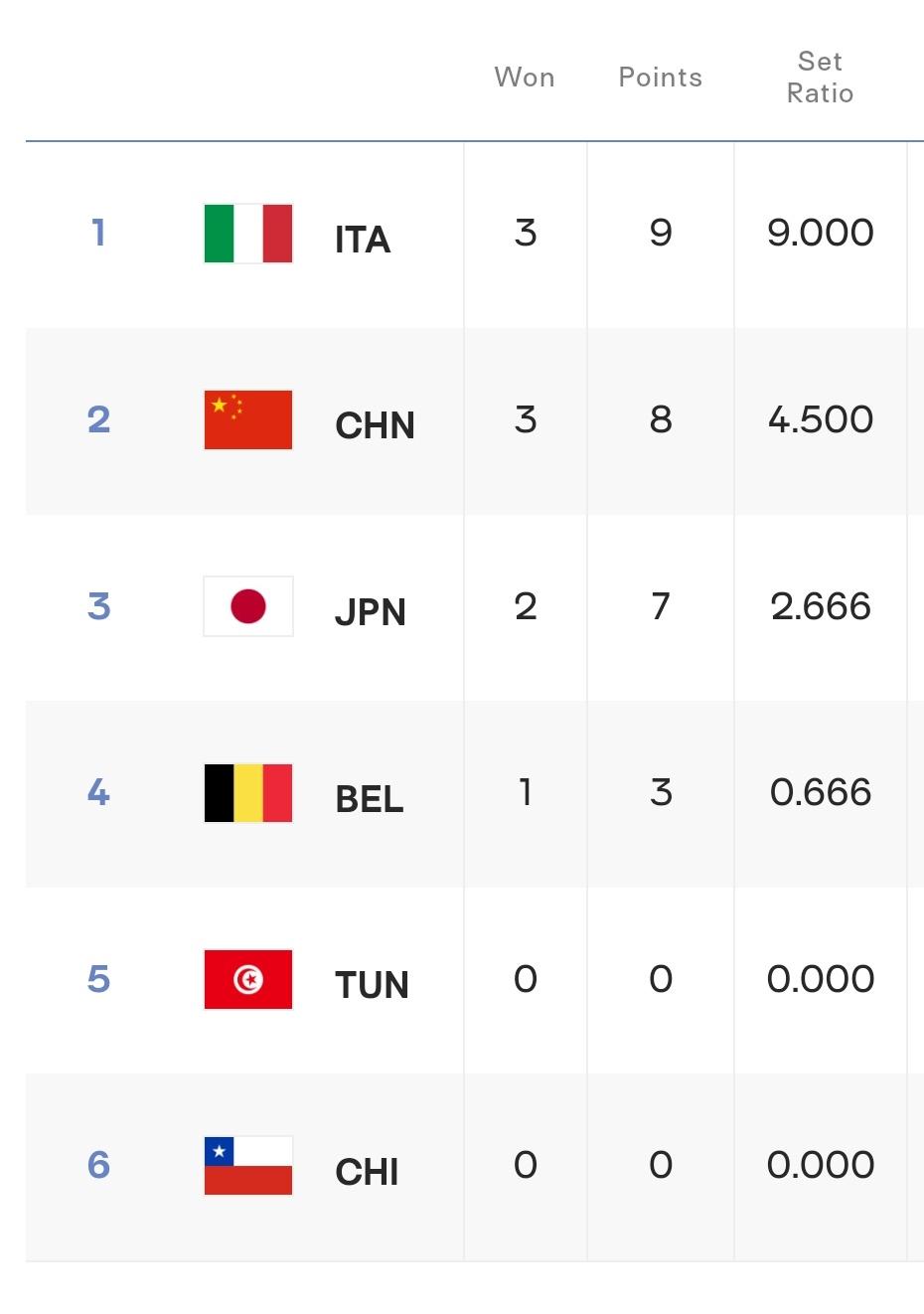
Task: Click the Japan flag icon
Action: pyautogui.click(x=248, y=606)
